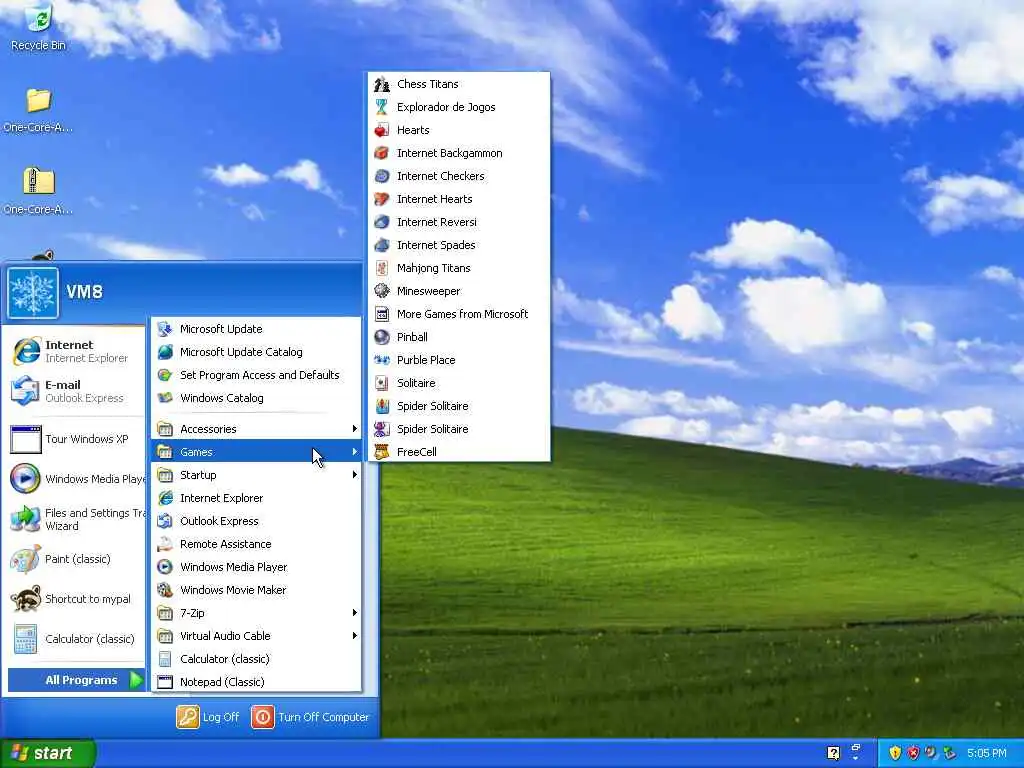This screenshot has width=1024, height=768.
Task: Select Hearts from the Games menu
Action: click(x=459, y=130)
